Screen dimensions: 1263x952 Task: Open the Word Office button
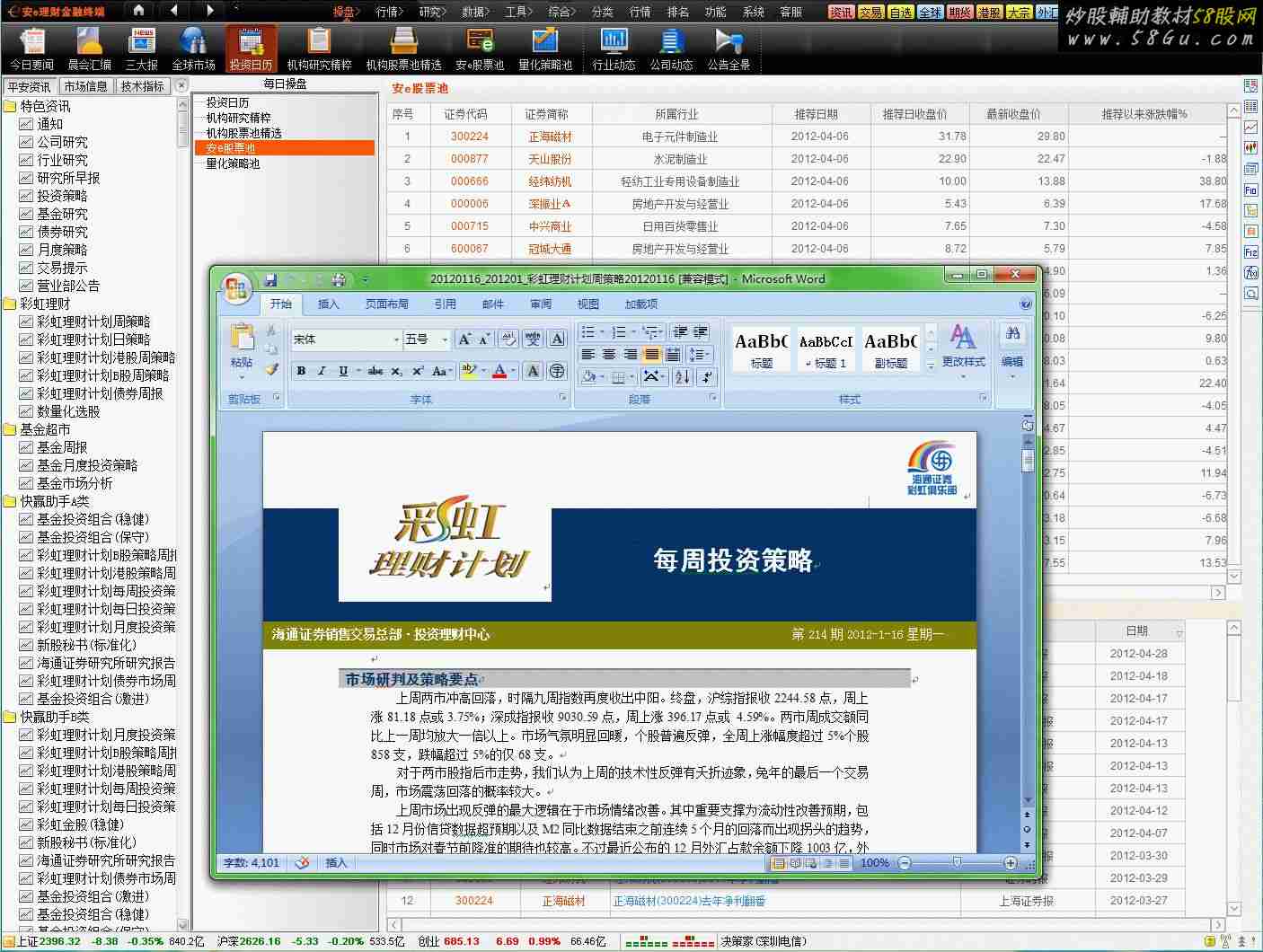237,287
